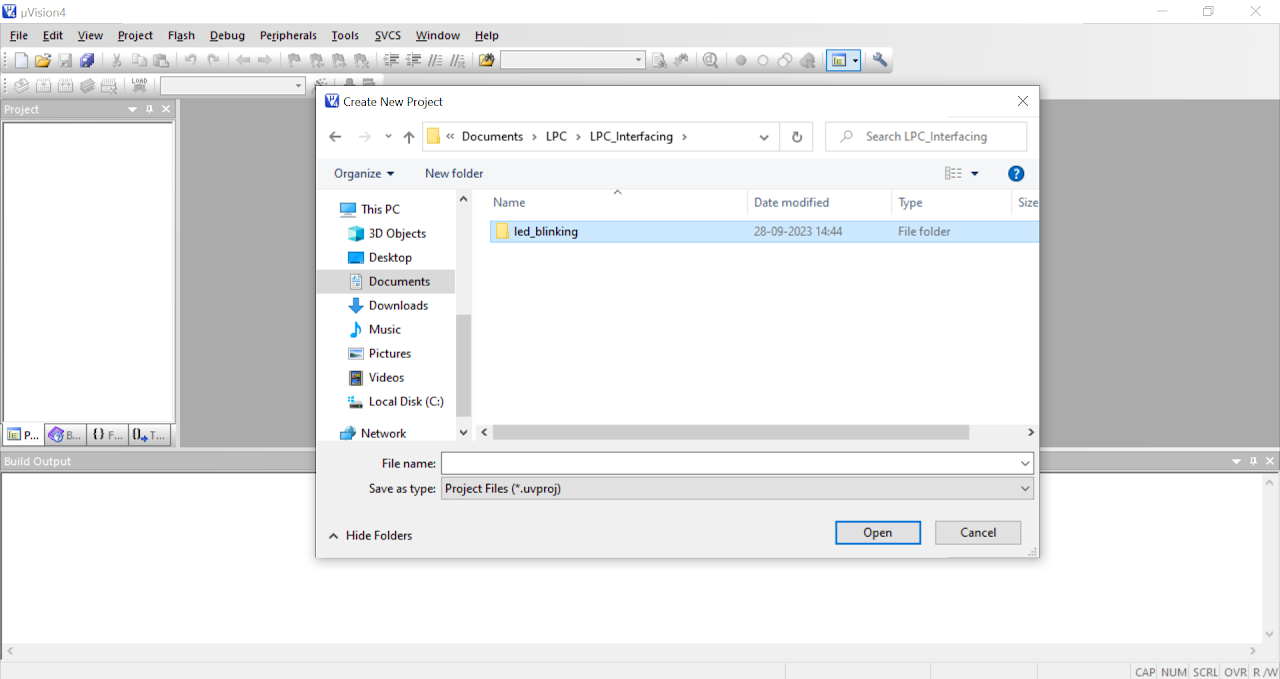Click the Build target toolbar icon

pos(43,85)
